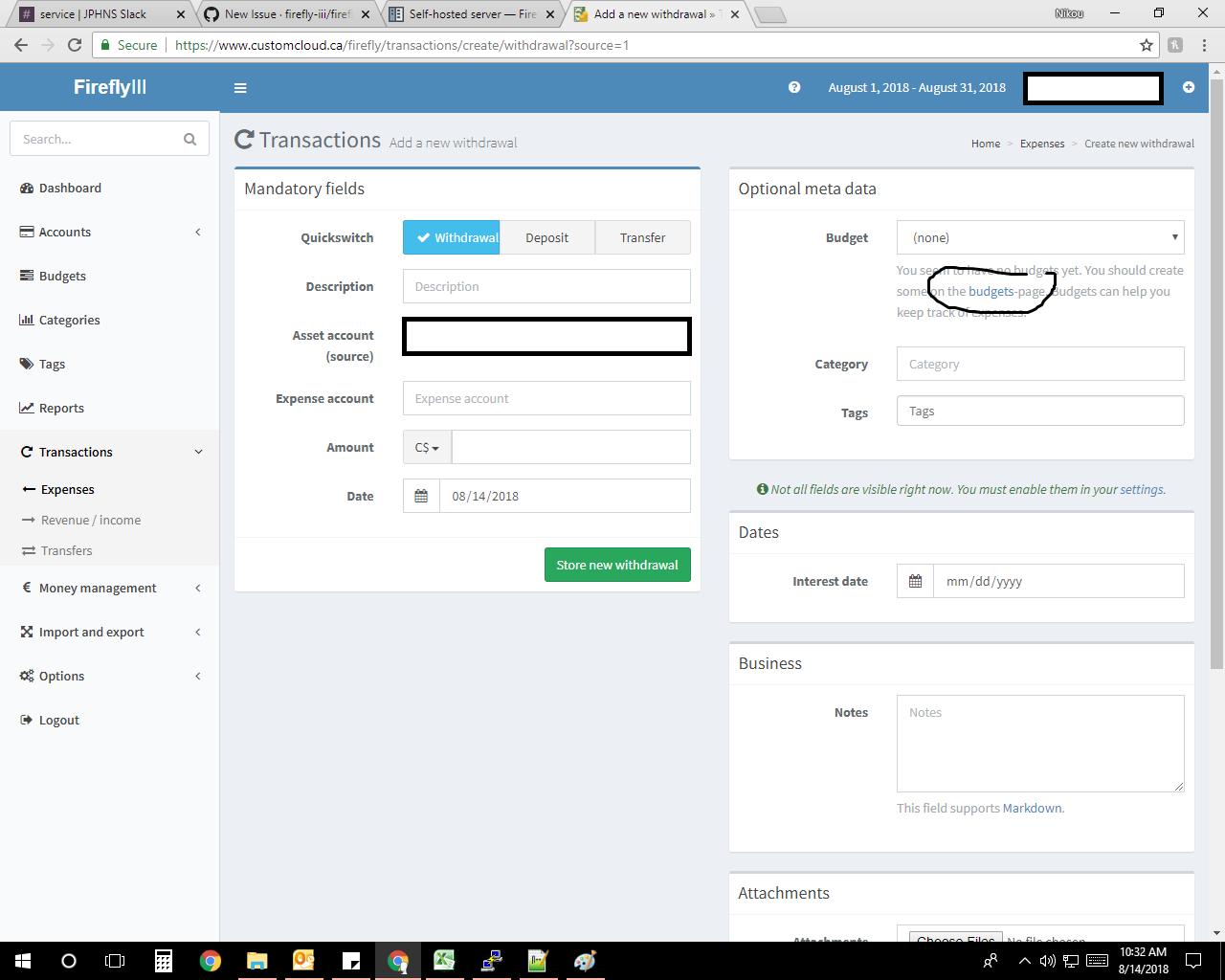Expand the Options sidebar menu
The image size is (1225, 980).
[110, 676]
